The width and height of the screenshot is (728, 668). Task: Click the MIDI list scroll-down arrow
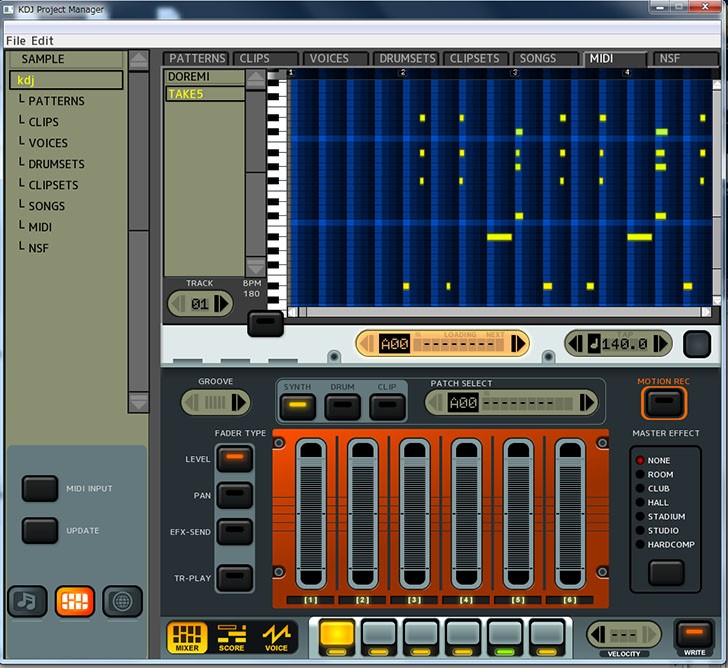click(255, 267)
